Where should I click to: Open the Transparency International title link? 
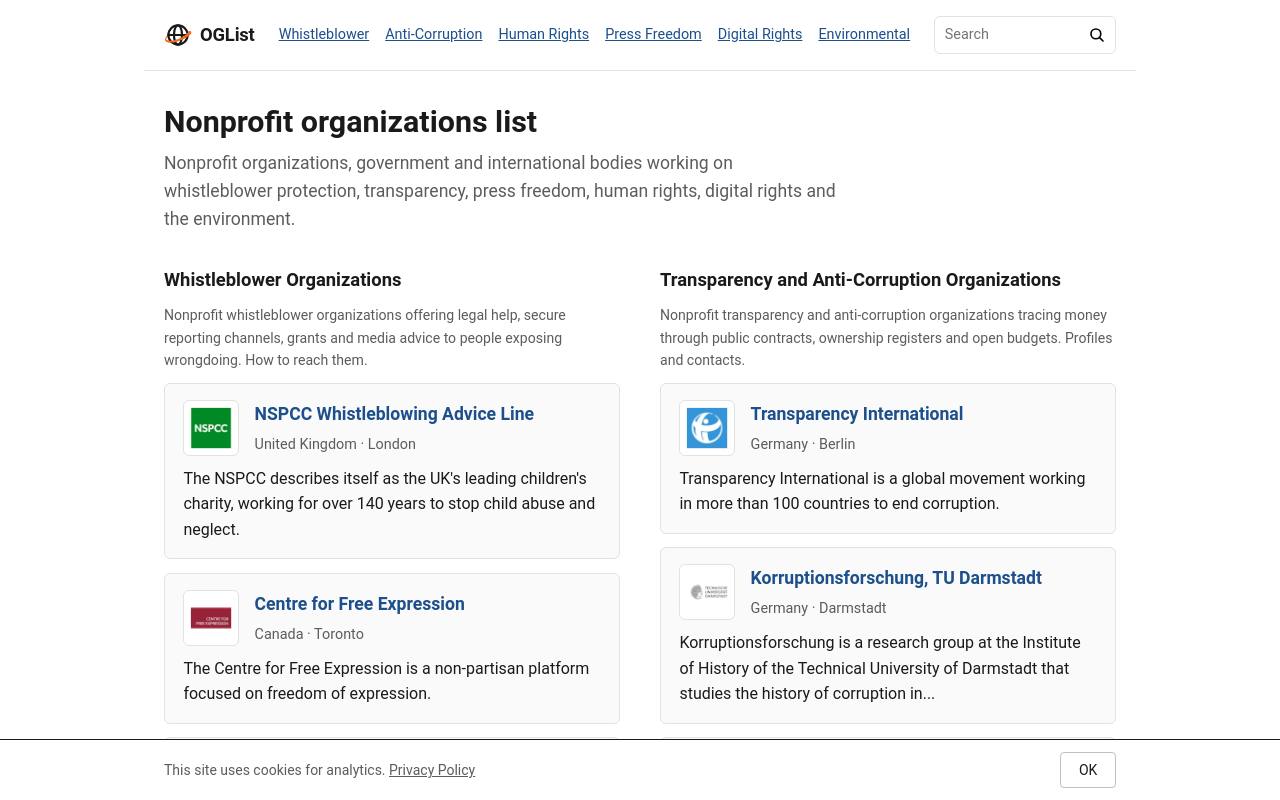coord(856,413)
